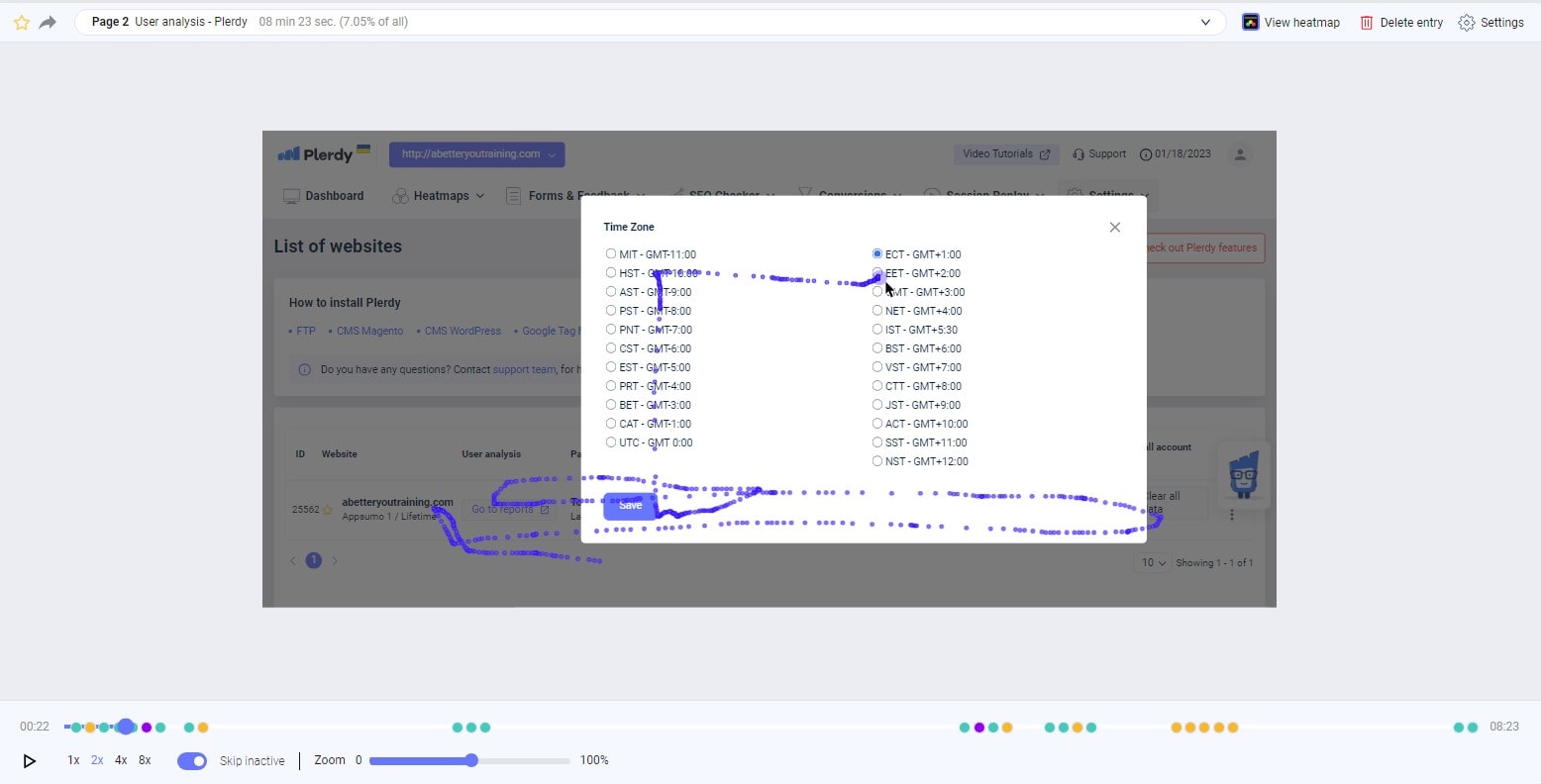The image size is (1541, 784).
Task: Select MIT - GMT-11:00 time zone
Action: tap(611, 253)
